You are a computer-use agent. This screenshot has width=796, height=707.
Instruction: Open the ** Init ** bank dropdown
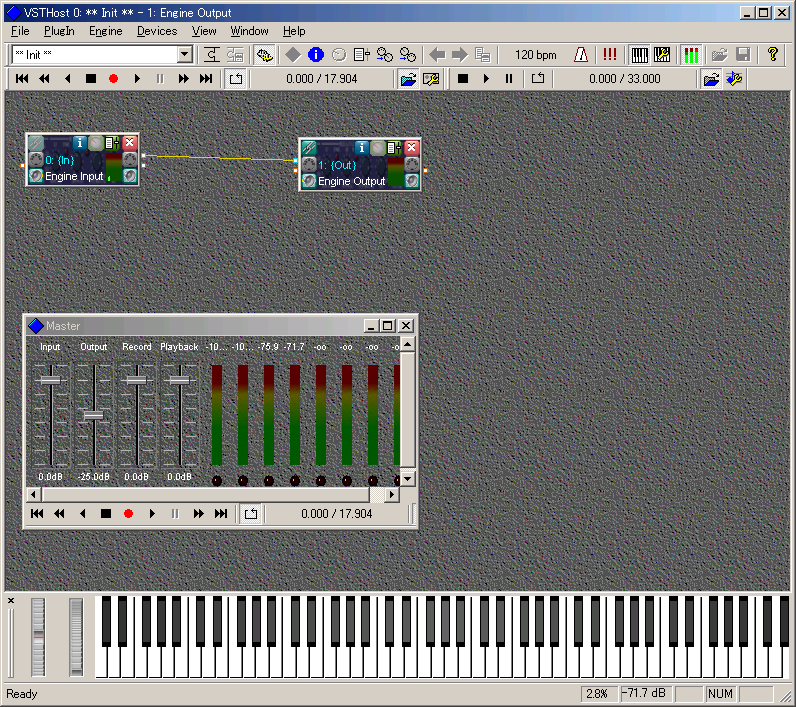pyautogui.click(x=184, y=54)
